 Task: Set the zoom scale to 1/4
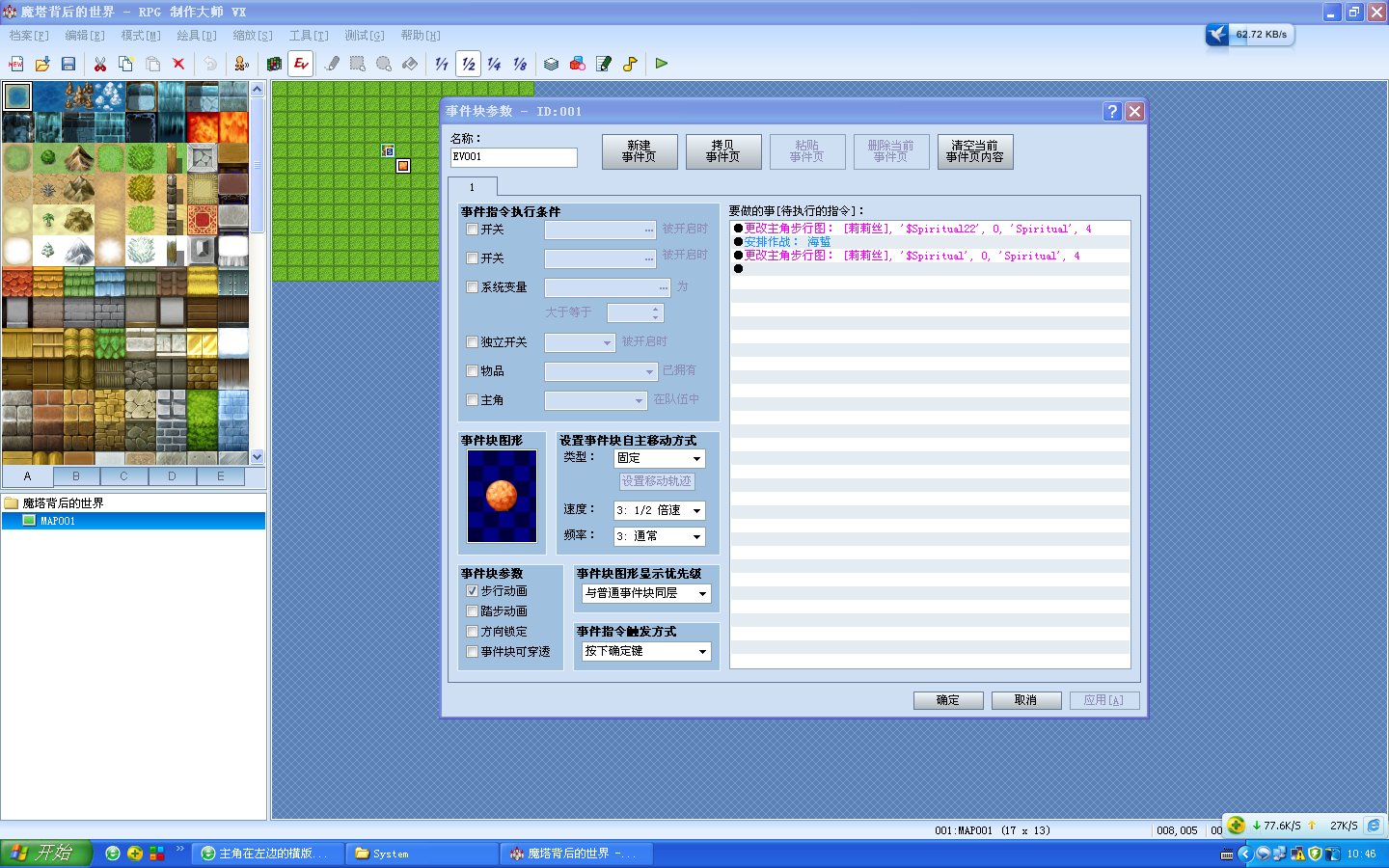point(494,64)
